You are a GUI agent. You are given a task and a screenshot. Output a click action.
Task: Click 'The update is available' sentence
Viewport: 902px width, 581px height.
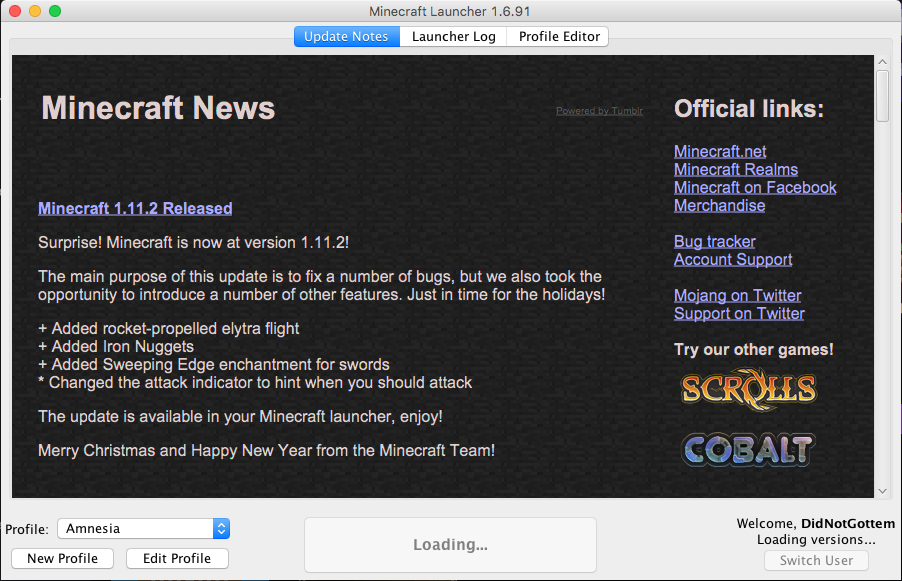240,416
